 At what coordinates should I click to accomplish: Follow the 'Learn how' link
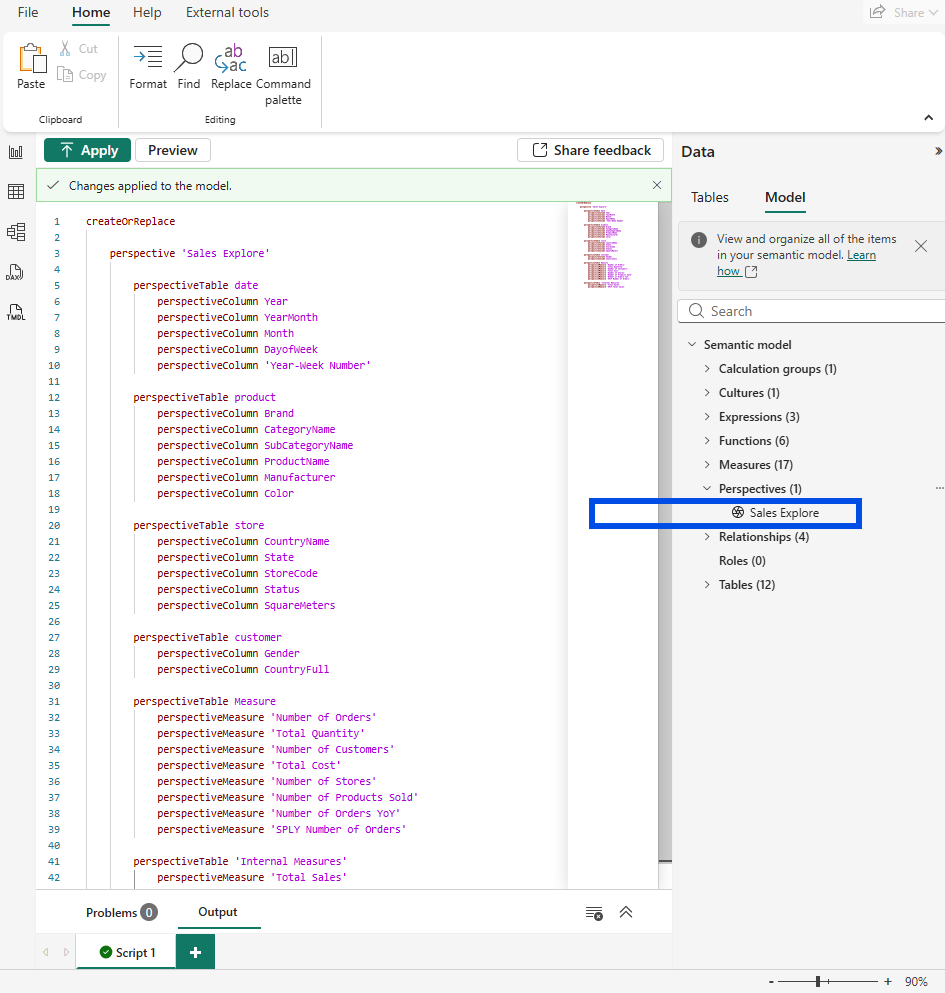(797, 263)
